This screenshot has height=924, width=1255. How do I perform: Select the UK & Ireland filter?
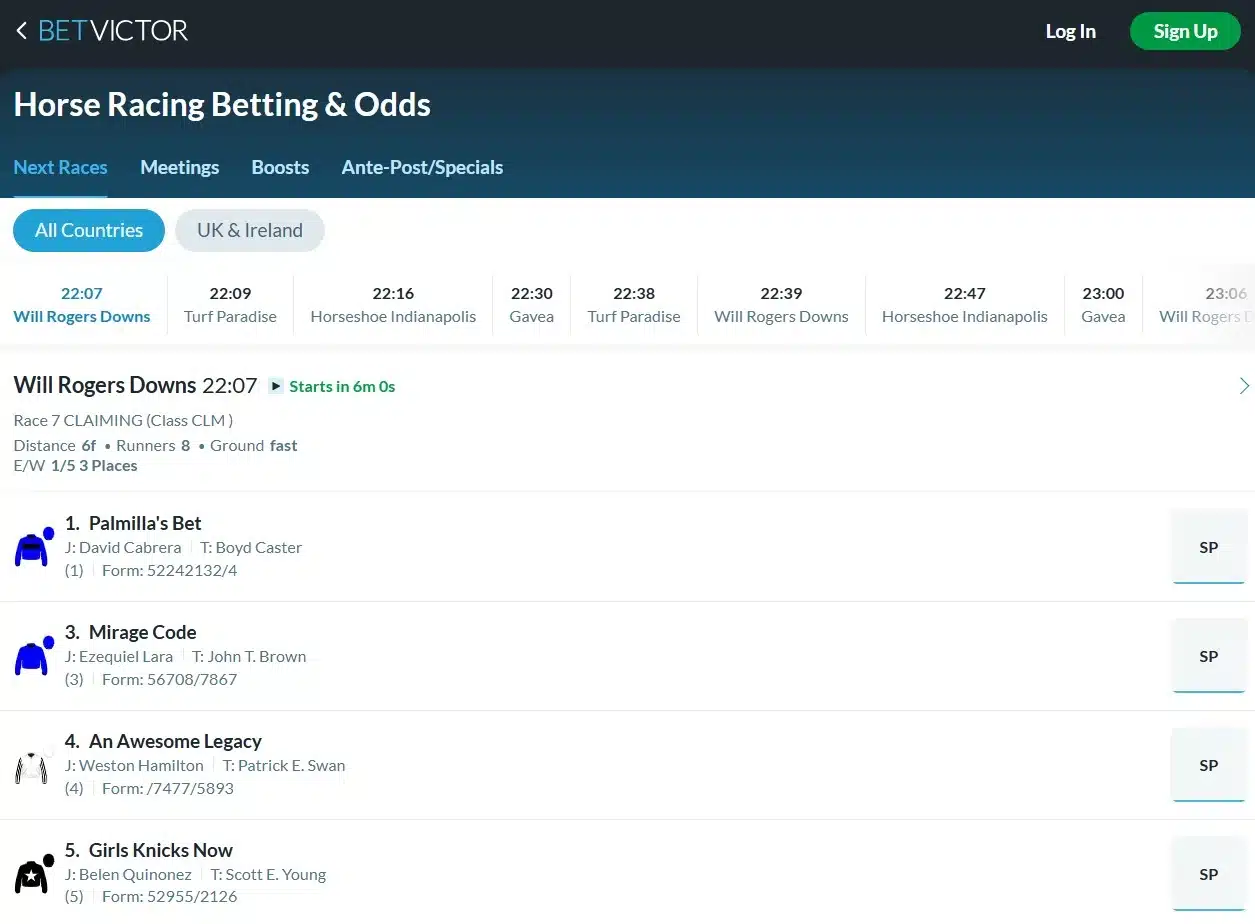pyautogui.click(x=250, y=230)
